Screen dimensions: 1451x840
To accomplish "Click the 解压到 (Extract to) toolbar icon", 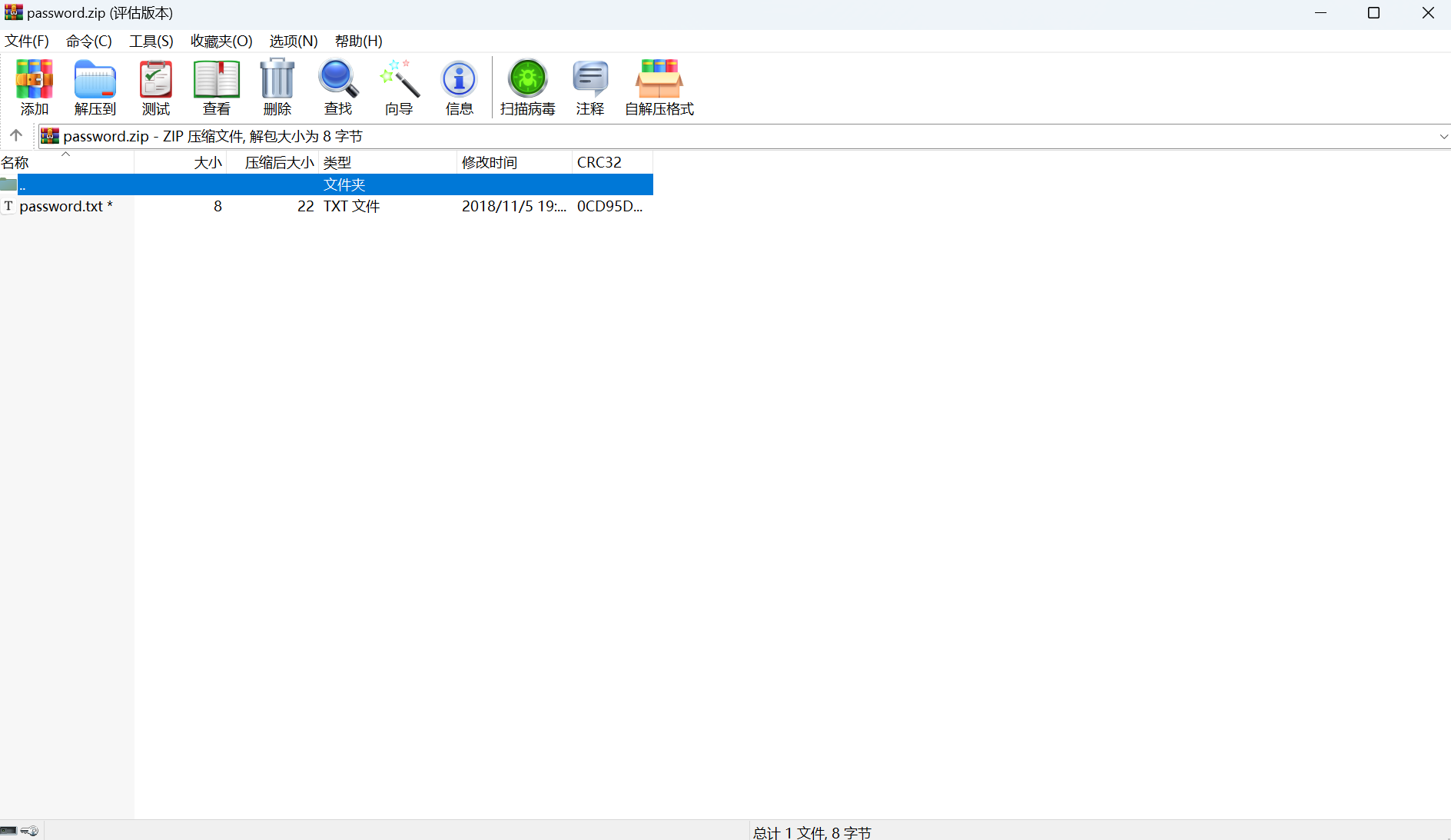I will coord(95,79).
